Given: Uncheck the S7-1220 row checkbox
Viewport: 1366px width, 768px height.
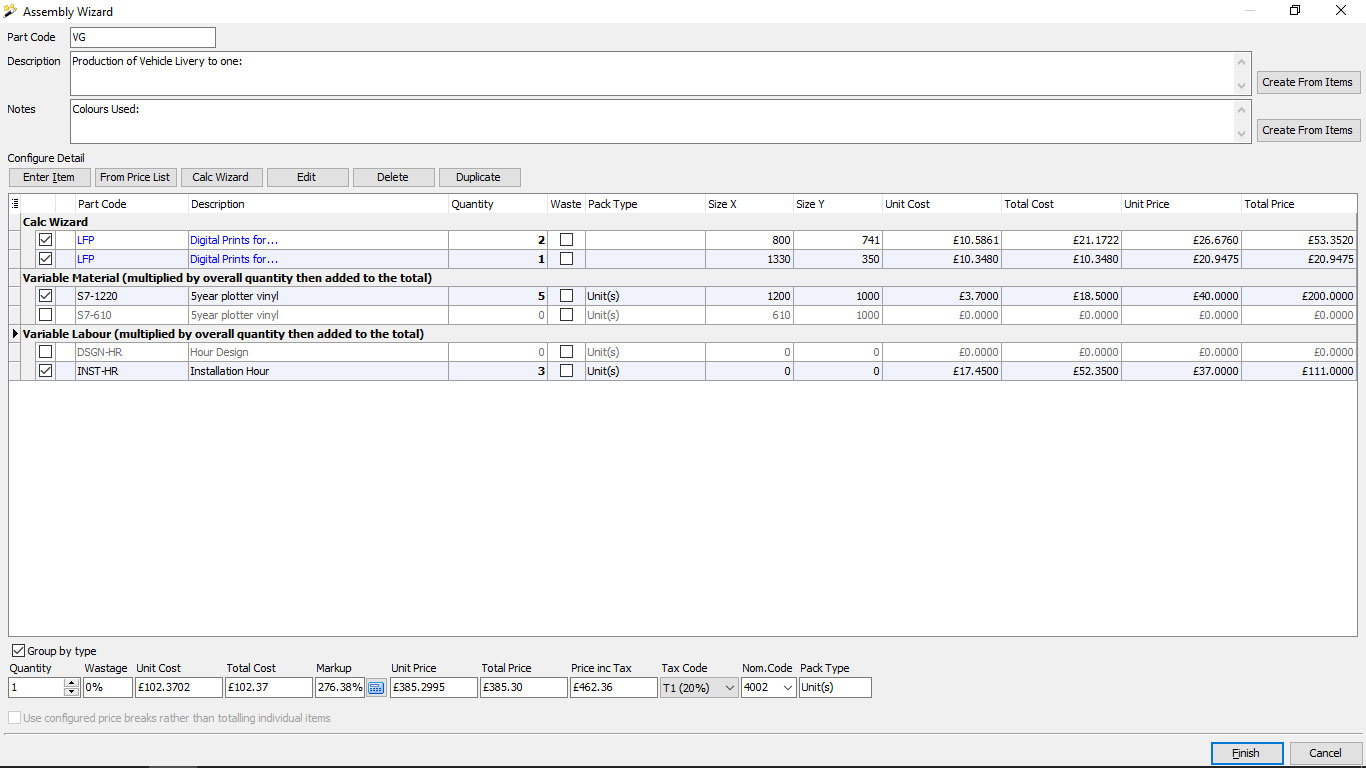Looking at the screenshot, I should click(x=45, y=296).
